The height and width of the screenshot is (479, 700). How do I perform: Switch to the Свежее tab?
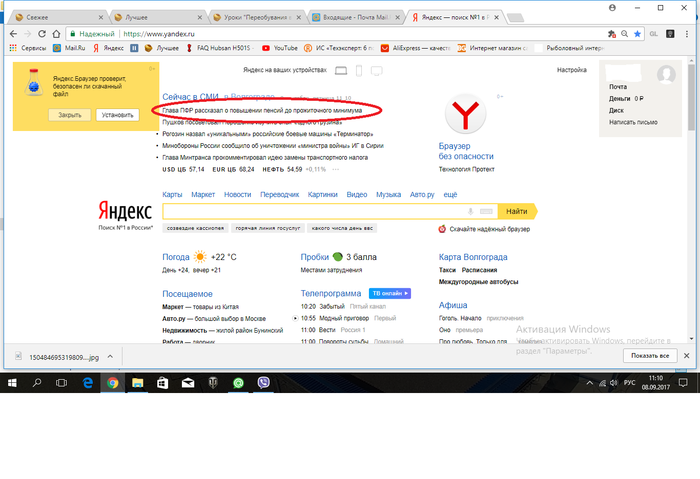point(58,17)
